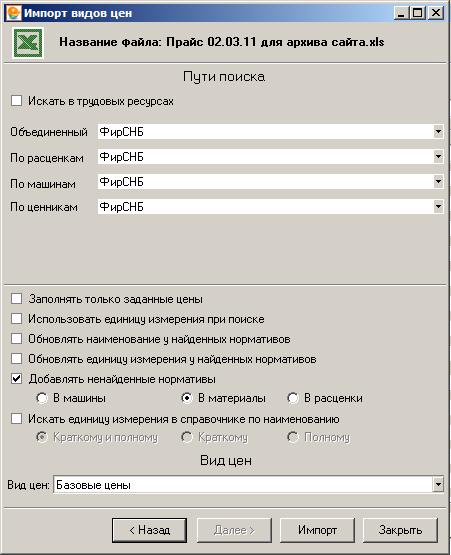Go back with '< Назад' button
The image size is (451, 555).
(149, 530)
